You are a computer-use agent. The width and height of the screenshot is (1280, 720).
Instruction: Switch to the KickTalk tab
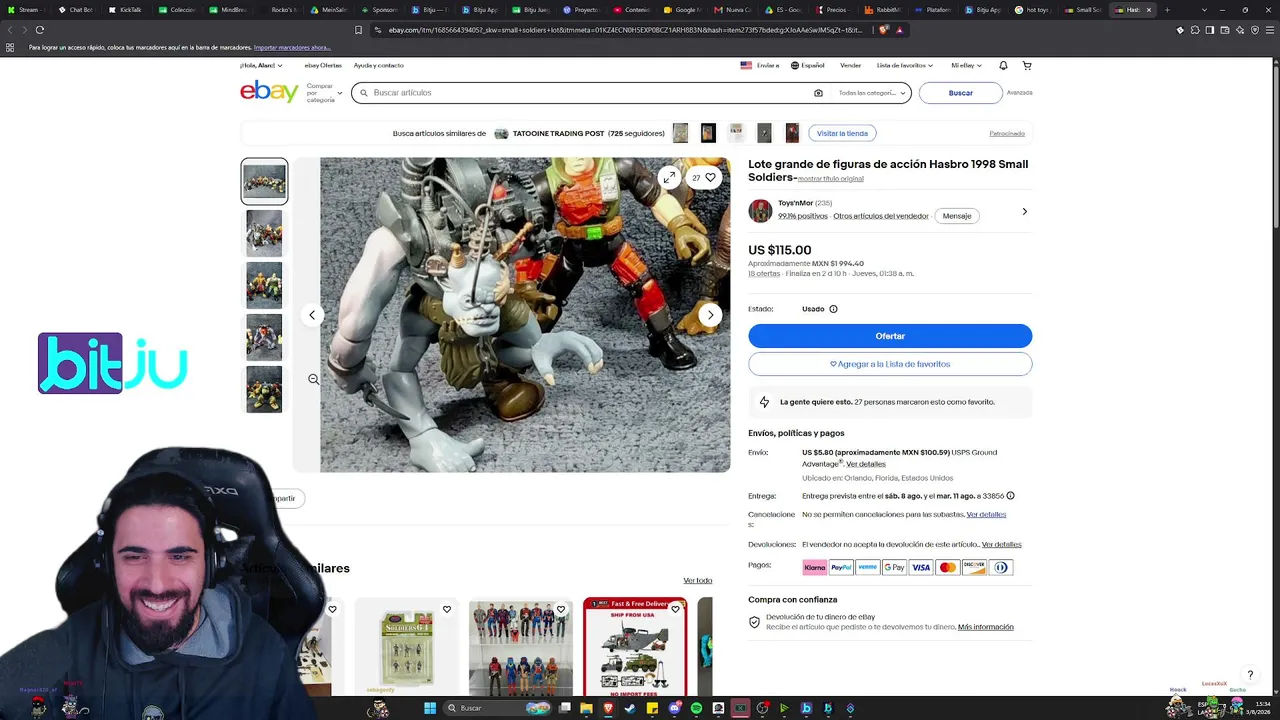pos(125,10)
